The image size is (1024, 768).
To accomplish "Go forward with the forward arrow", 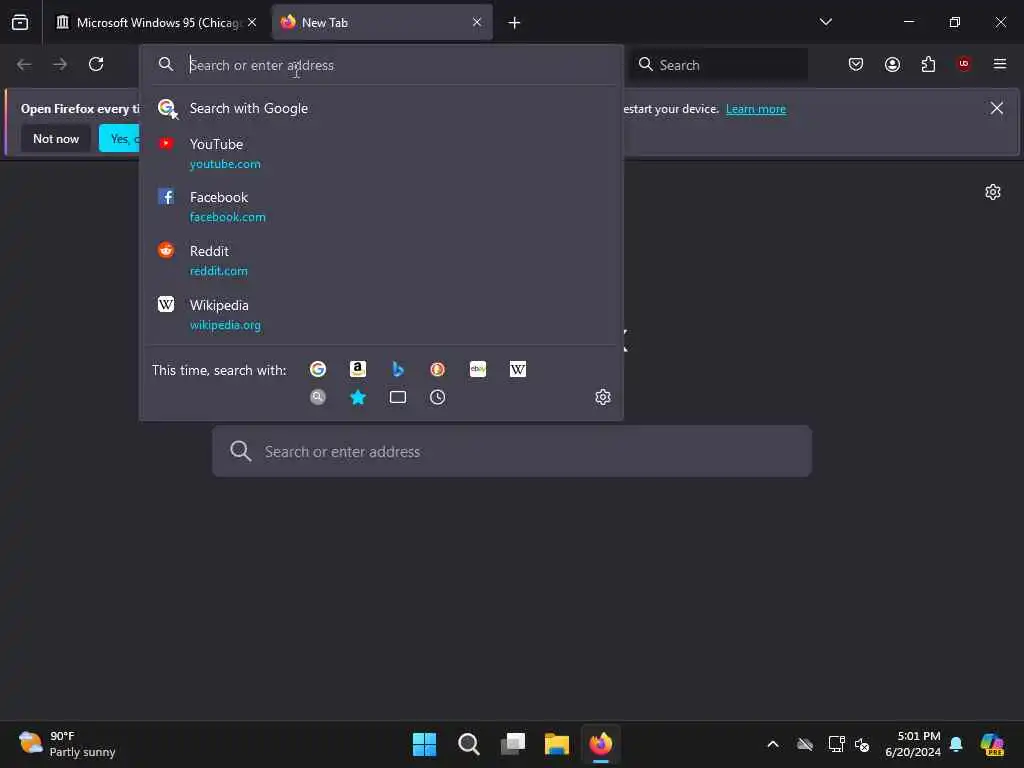I will 60,64.
